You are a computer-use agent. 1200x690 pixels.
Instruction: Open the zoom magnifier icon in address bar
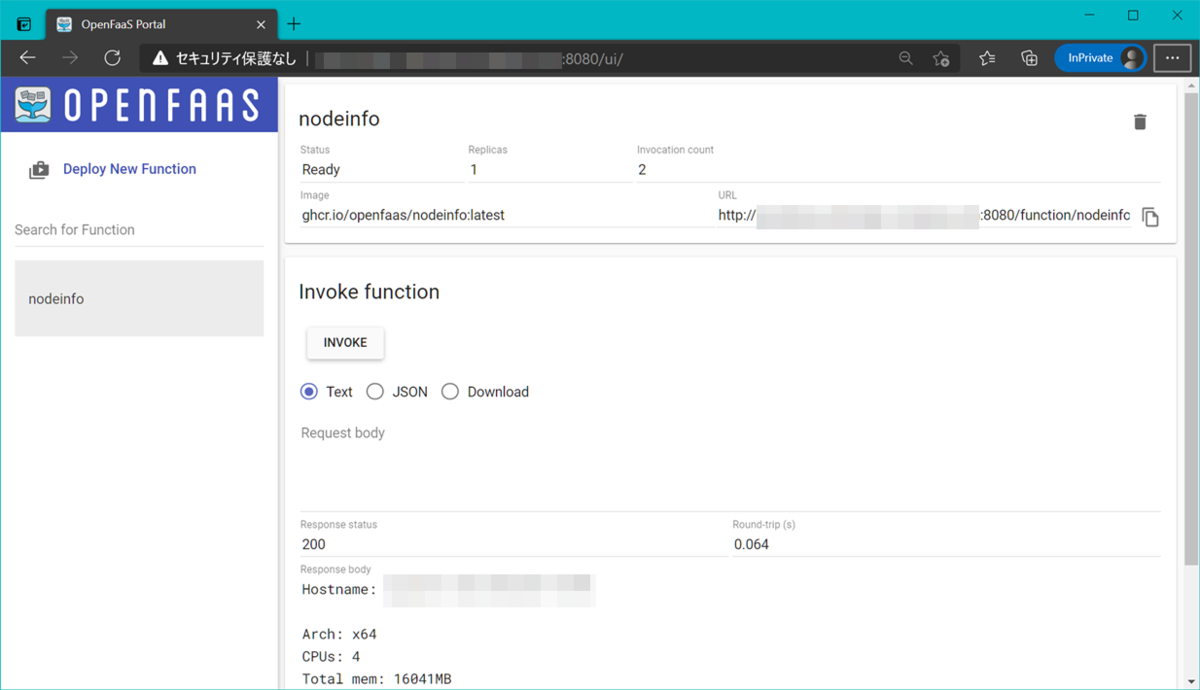(906, 58)
